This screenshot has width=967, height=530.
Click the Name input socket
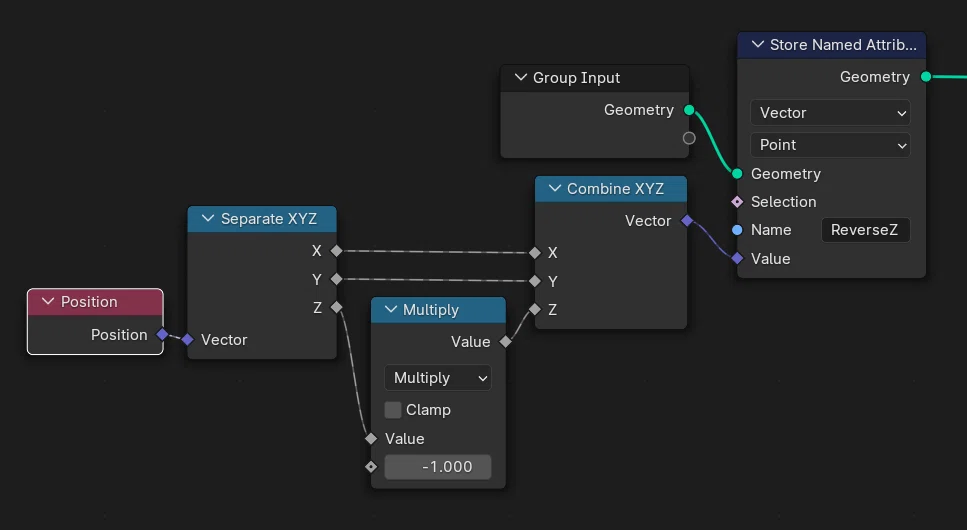coord(737,230)
